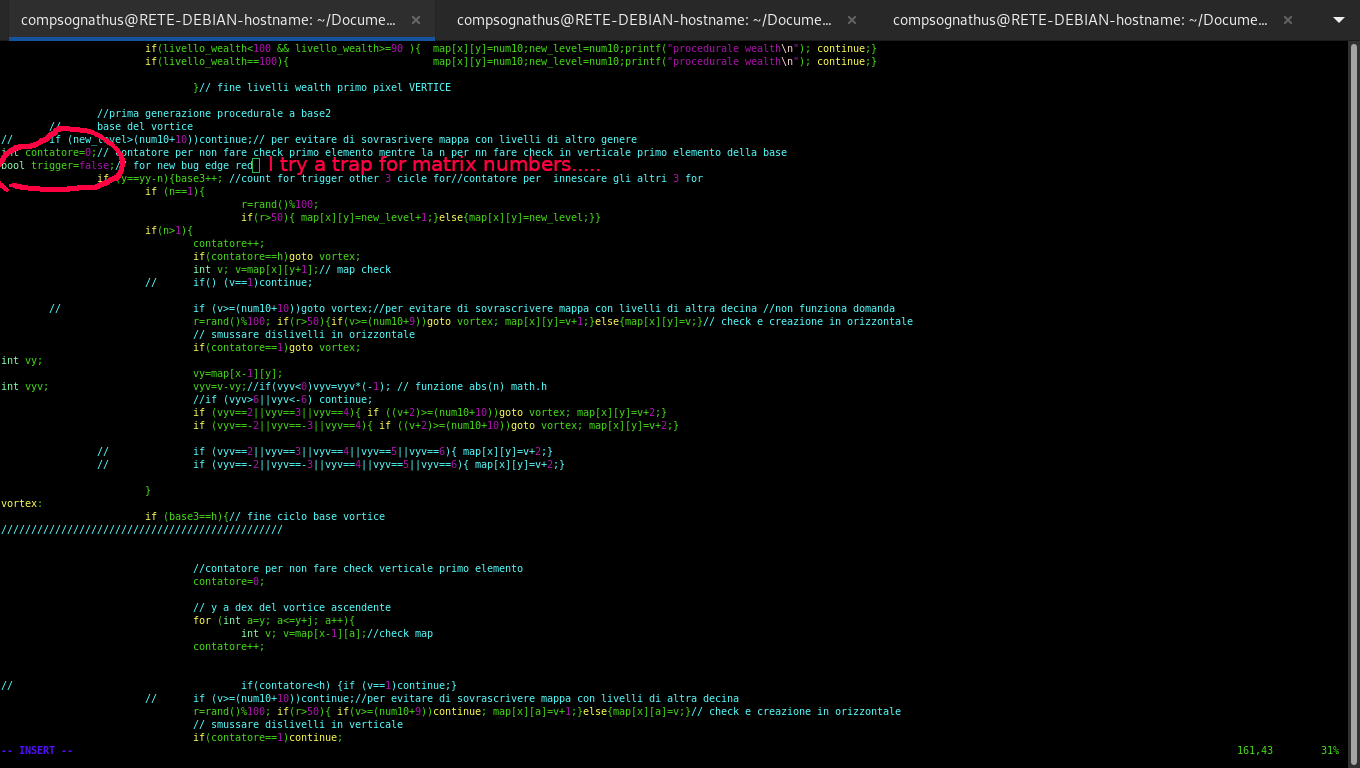Image resolution: width=1360 pixels, height=768 pixels.
Task: Click '//if (vyv>6||vyv<-6) continue;' comment
Action: 283,400
